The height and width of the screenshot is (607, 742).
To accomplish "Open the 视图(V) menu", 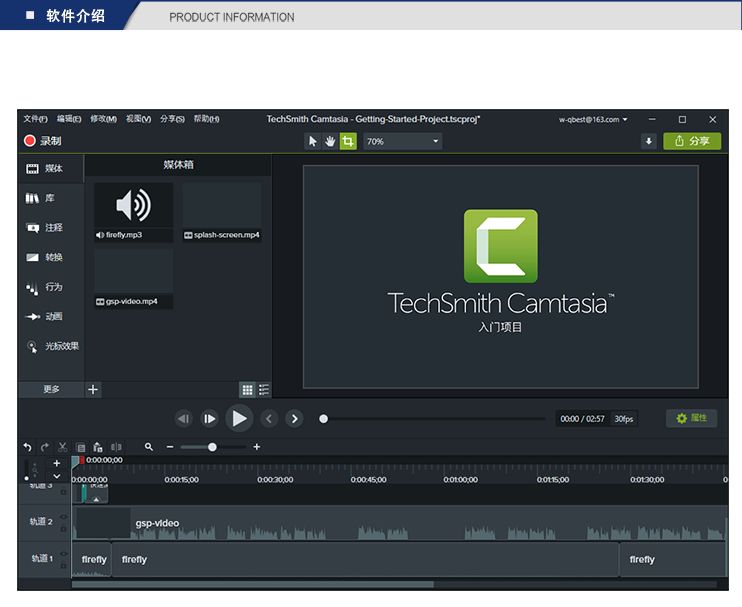I will pyautogui.click(x=138, y=119).
